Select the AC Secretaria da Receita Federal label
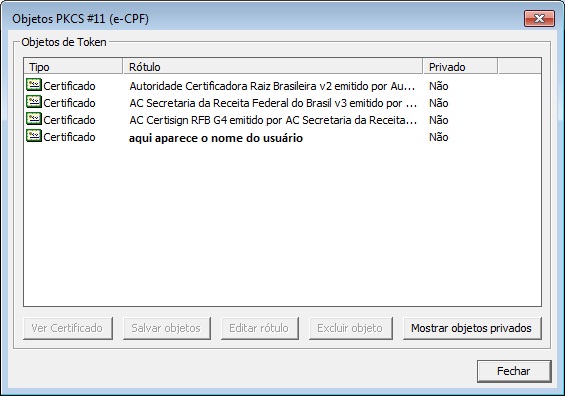Viewport: 565px width, 396px height. [x=273, y=103]
